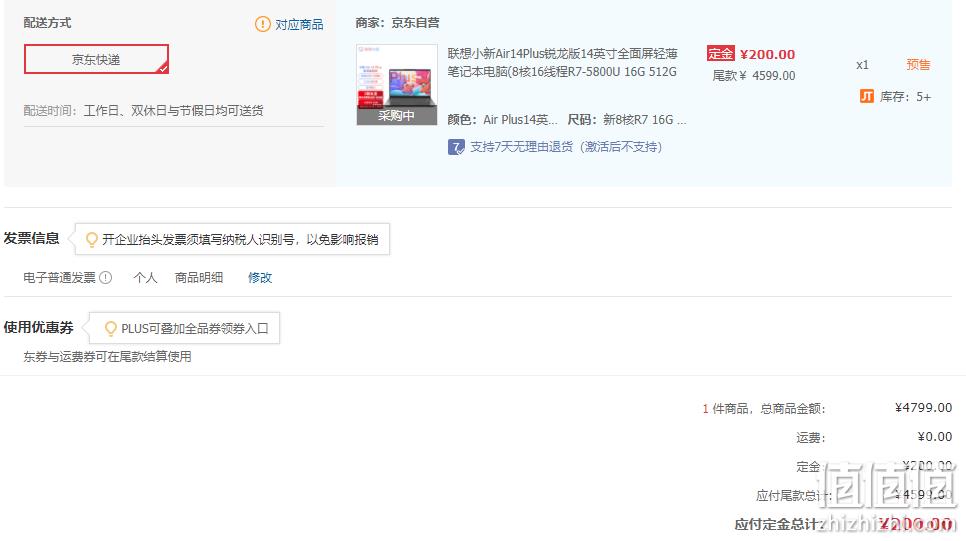Click the 运费 ¥0.00 value
The width and height of the screenshot is (966, 541).
[935, 436]
